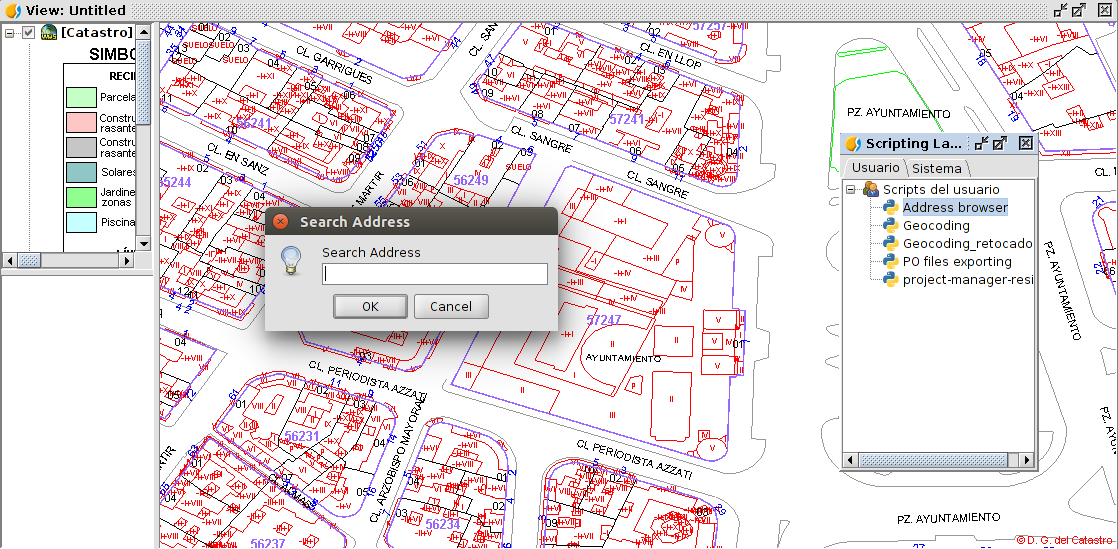
Task: Select the Usuario tab
Action: [875, 168]
